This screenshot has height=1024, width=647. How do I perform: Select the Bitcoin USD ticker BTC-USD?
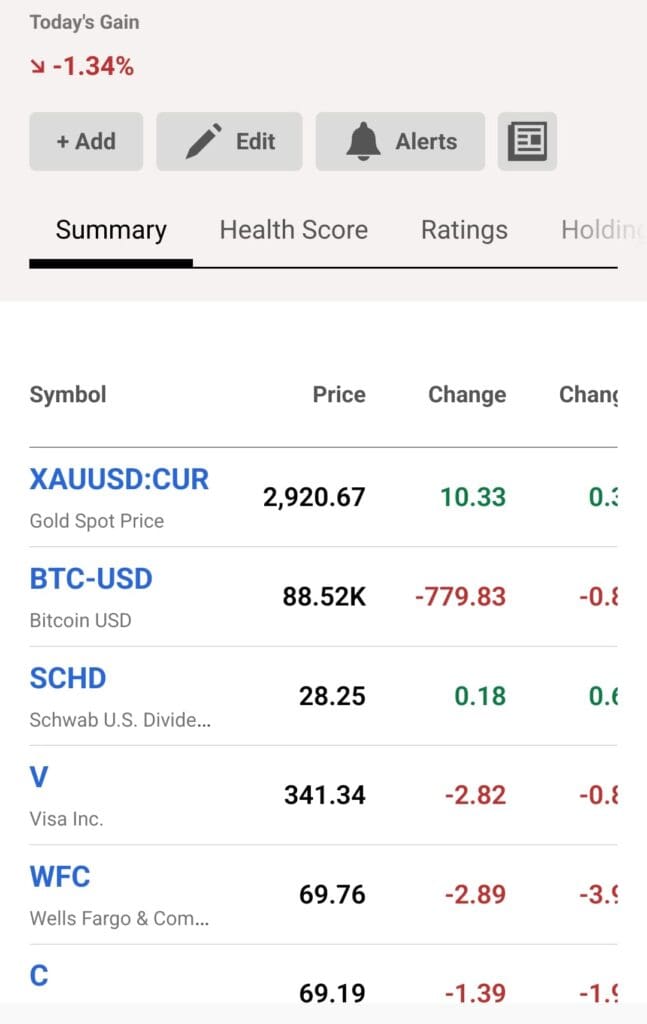pyautogui.click(x=91, y=579)
